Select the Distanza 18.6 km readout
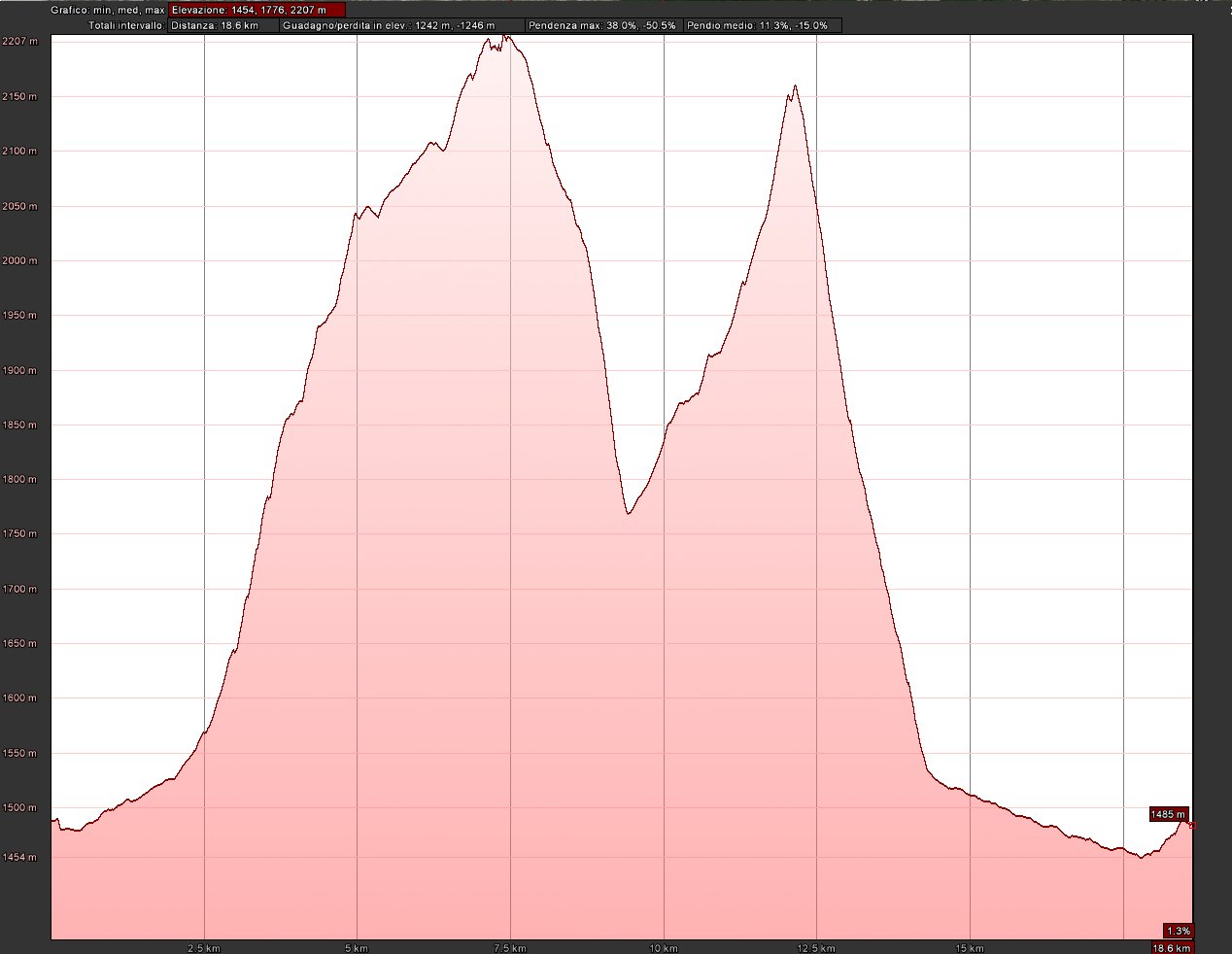This screenshot has width=1232, height=954. point(222,25)
